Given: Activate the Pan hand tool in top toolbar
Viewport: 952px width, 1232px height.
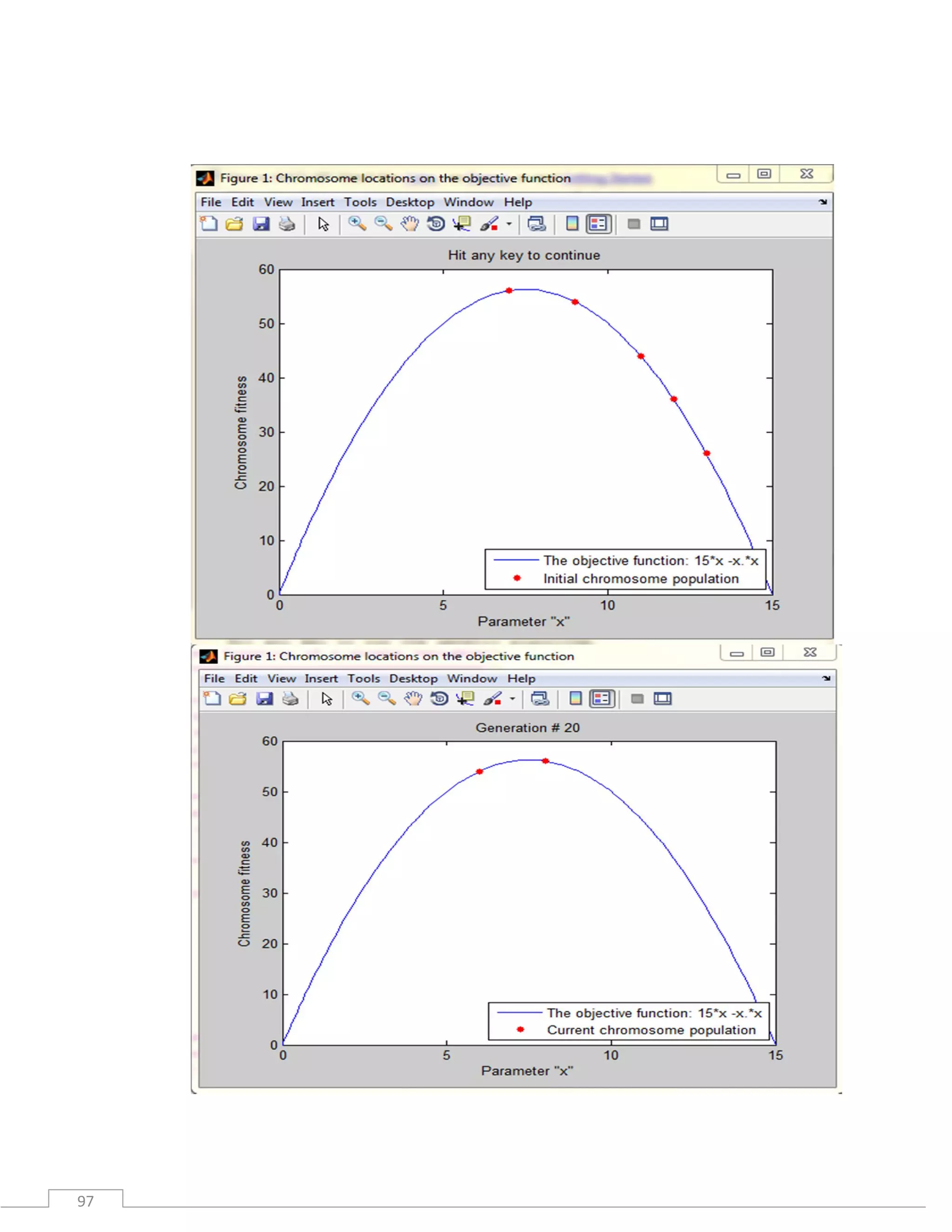Looking at the screenshot, I should [x=410, y=224].
